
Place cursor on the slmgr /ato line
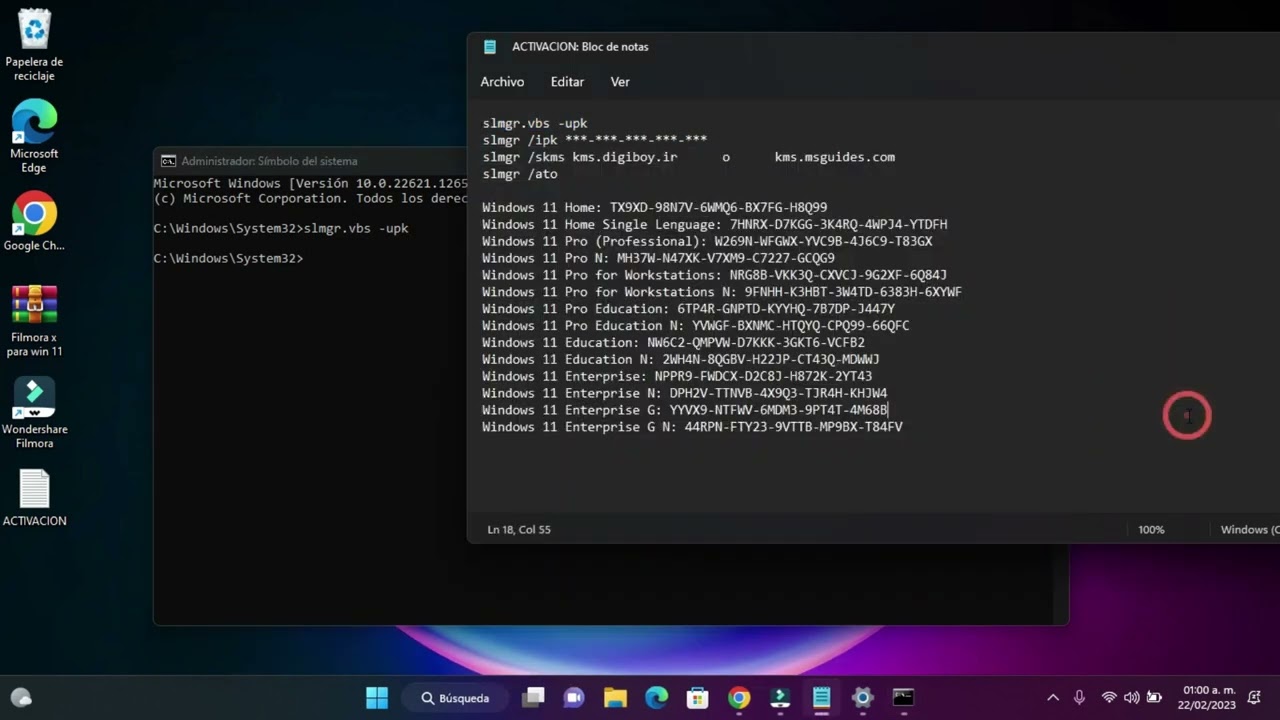(x=520, y=174)
